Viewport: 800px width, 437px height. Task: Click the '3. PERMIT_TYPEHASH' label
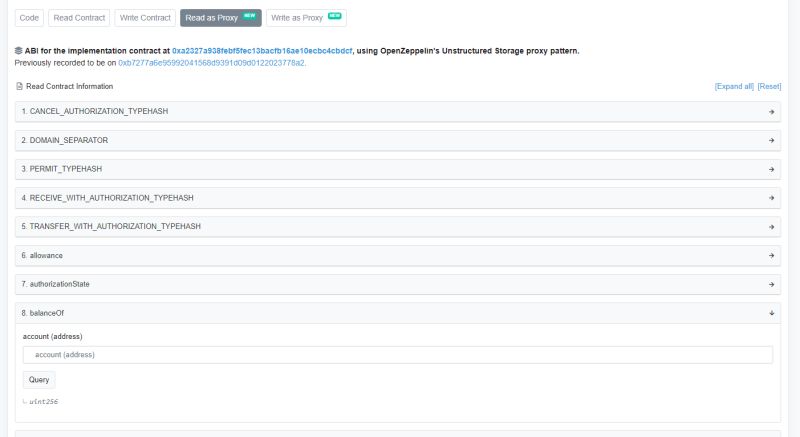coord(61,169)
